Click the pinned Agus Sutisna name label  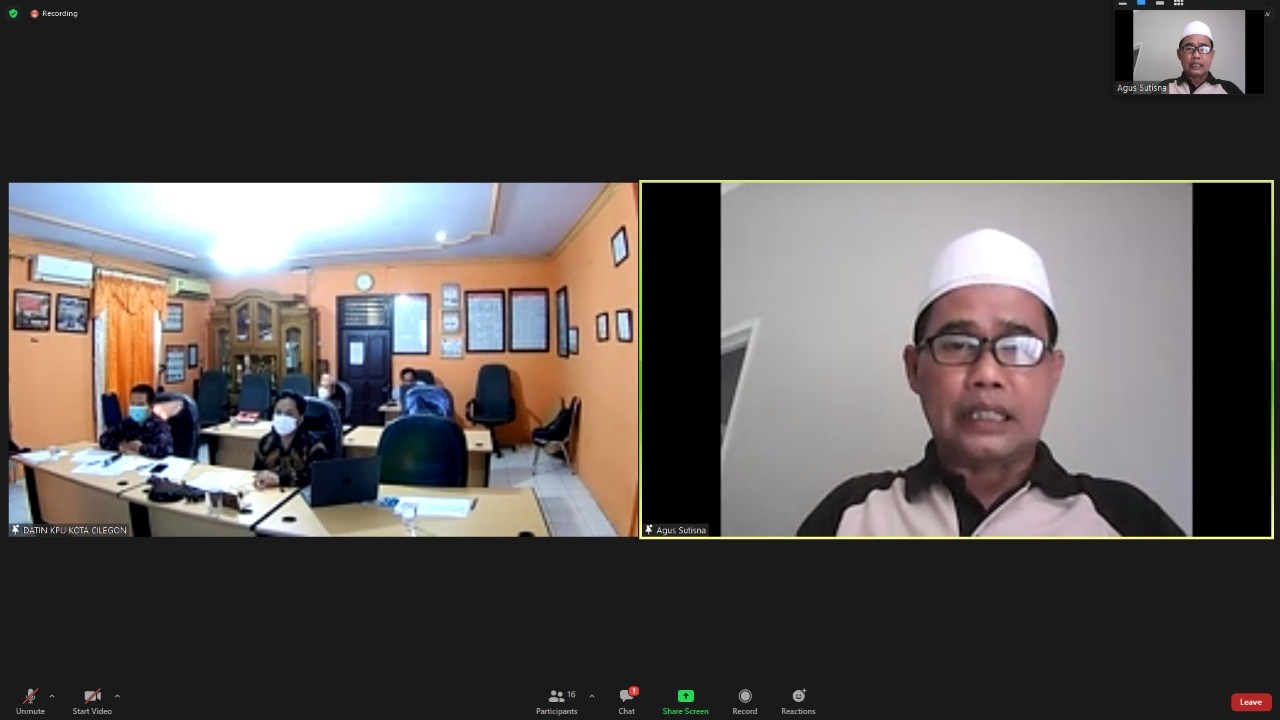pos(677,530)
